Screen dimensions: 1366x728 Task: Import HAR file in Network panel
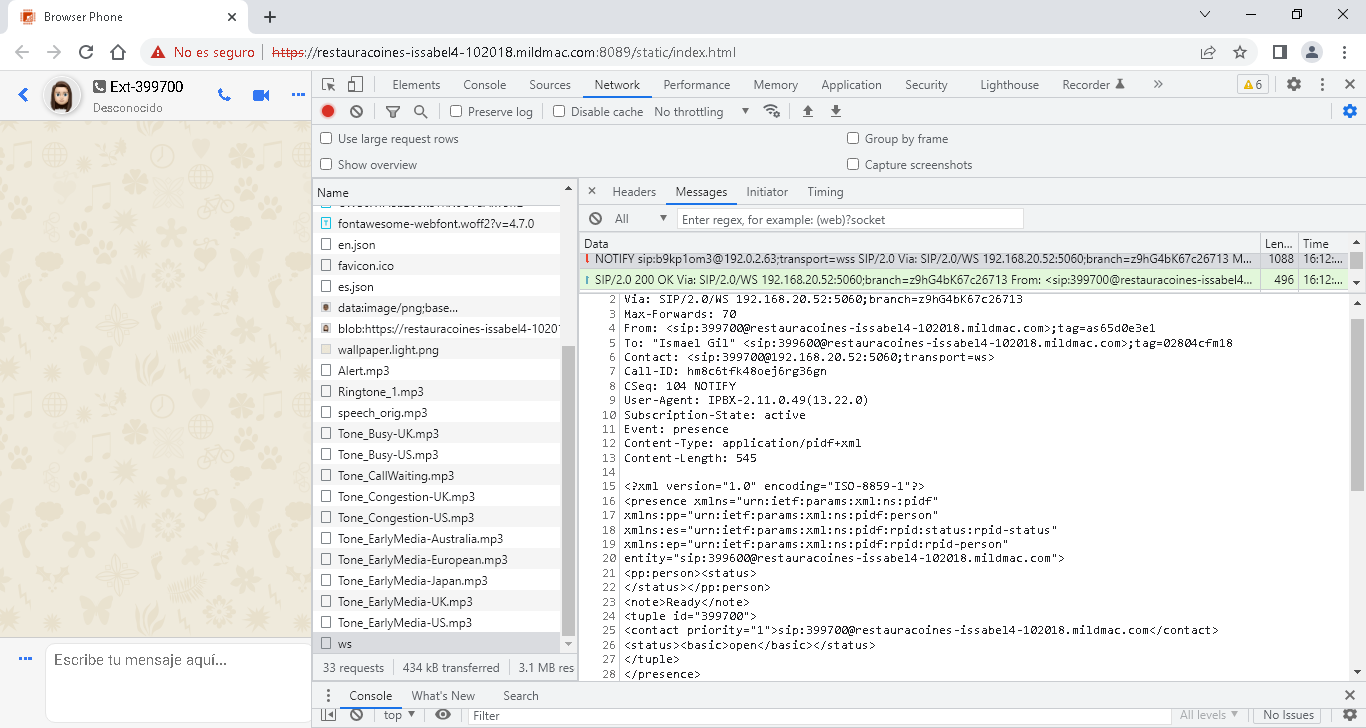click(808, 111)
